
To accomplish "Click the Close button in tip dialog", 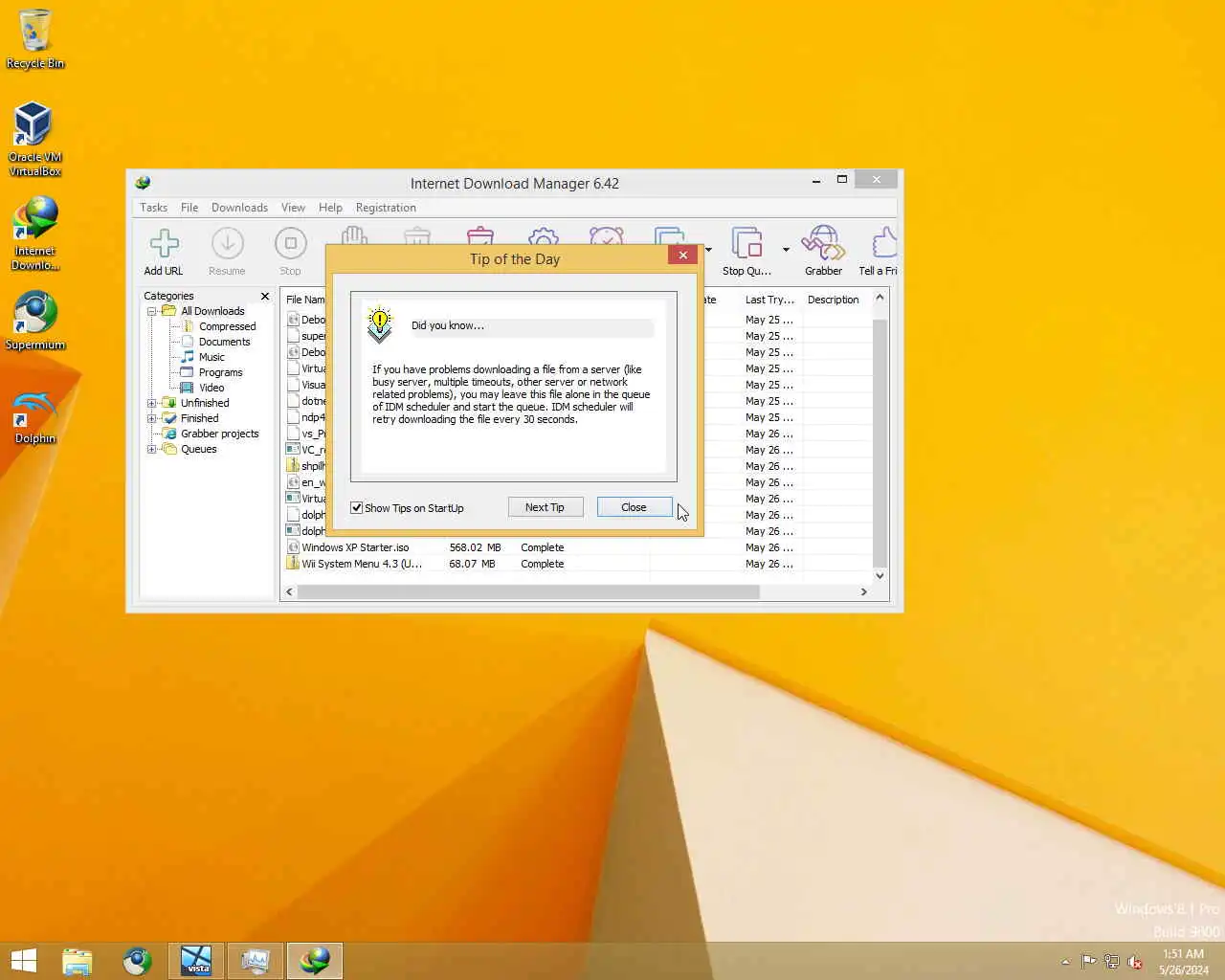I will tap(635, 507).
